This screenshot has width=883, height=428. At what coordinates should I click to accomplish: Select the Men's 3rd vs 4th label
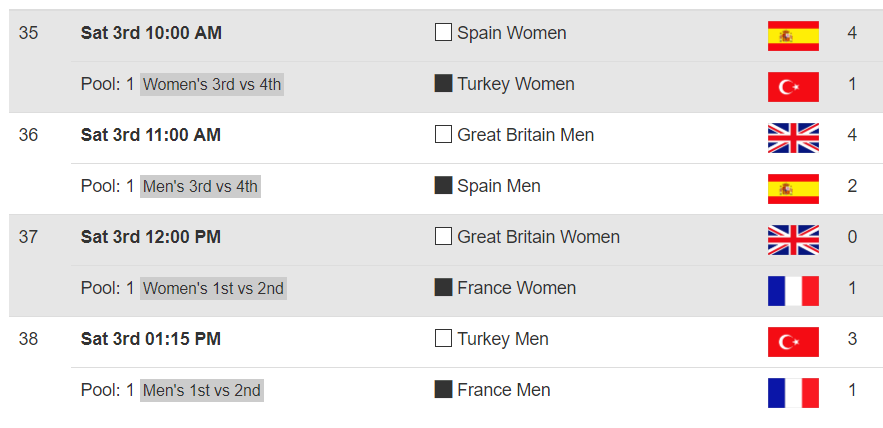[200, 187]
